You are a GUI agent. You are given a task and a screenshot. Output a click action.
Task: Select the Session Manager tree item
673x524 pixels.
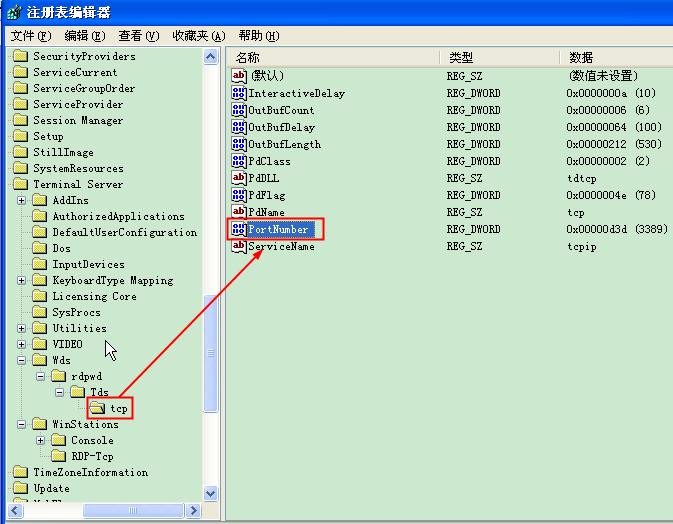78,120
